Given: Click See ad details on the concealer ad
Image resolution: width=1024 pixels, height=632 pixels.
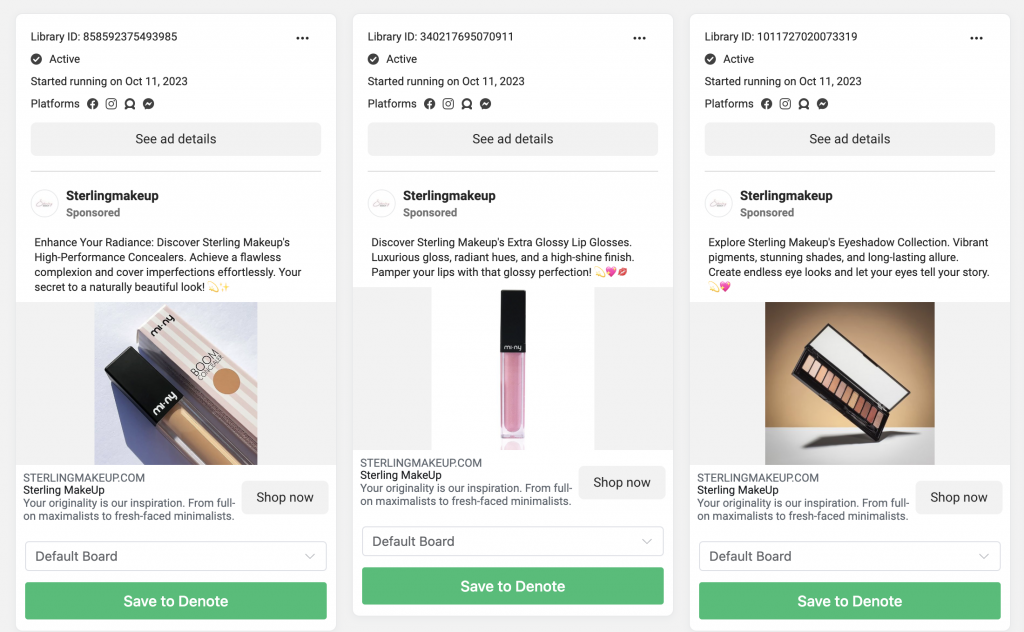Looking at the screenshot, I should coord(175,139).
